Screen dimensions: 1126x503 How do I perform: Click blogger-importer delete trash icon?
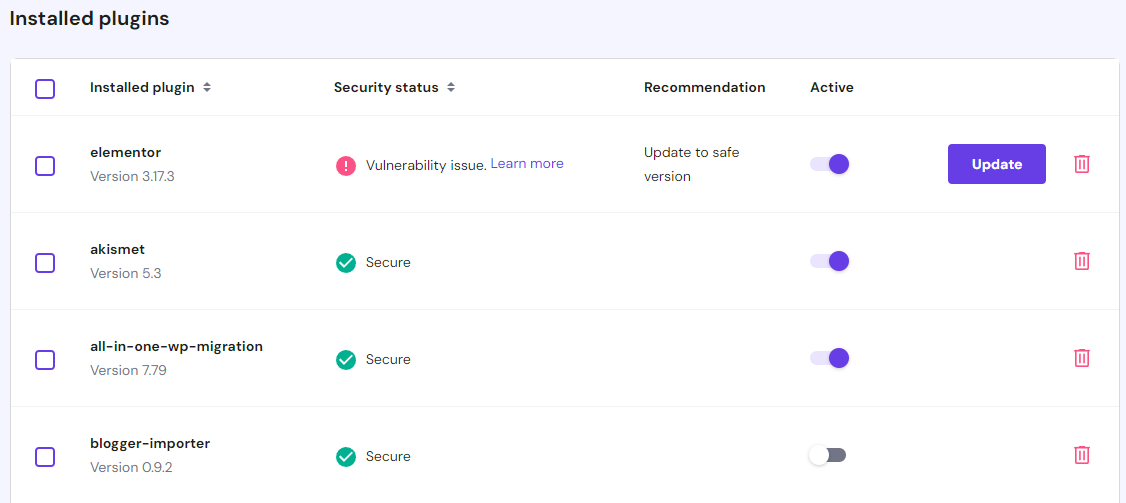coord(1081,455)
